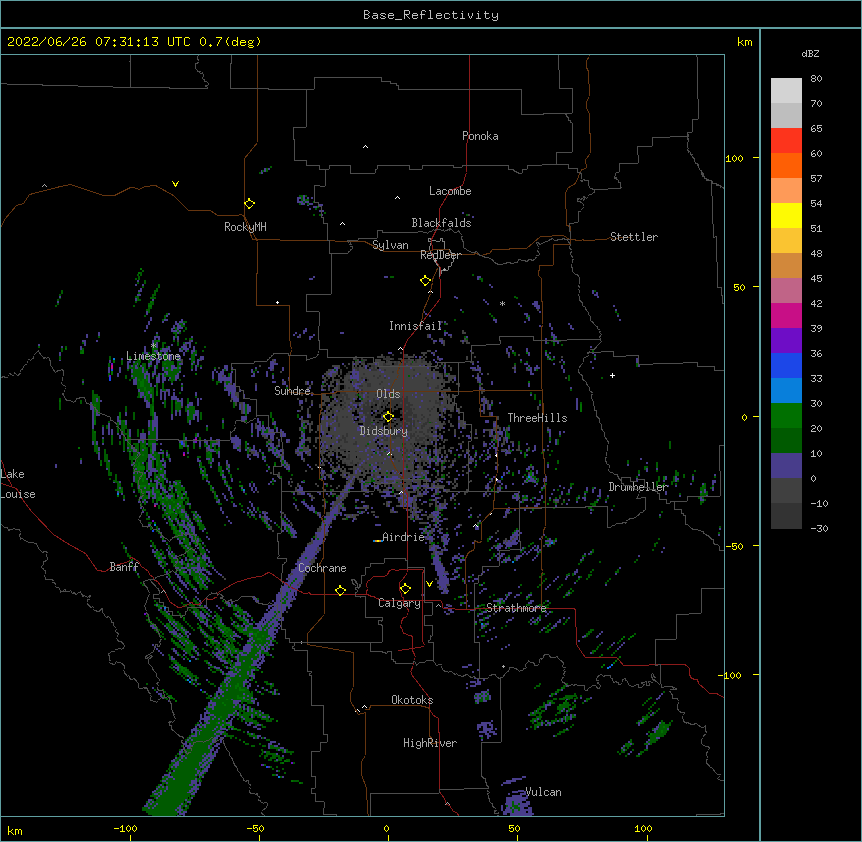
Task: Click the white asterisk marker east of Innisfail
Action: pos(502,303)
